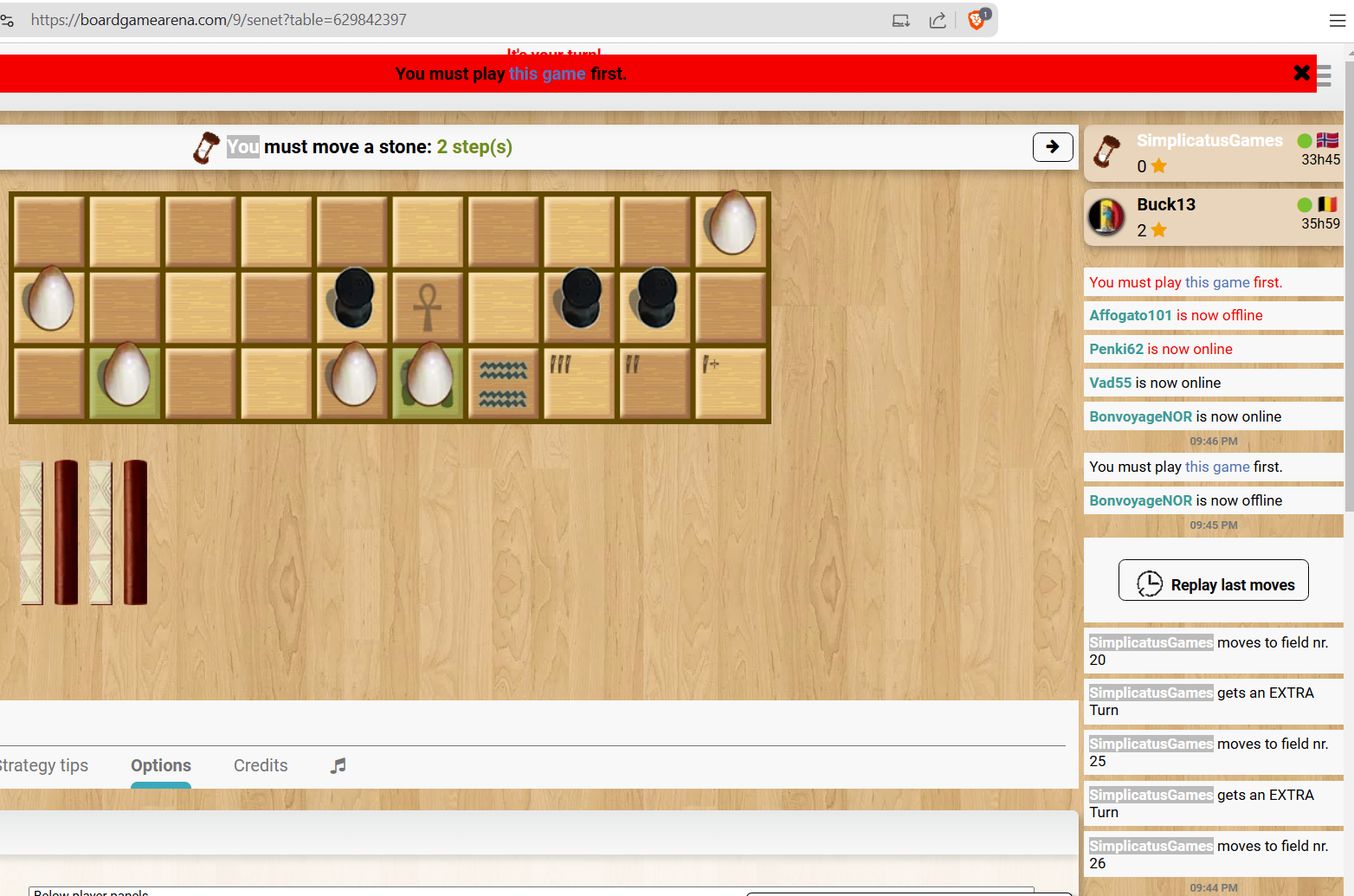Image resolution: width=1354 pixels, height=896 pixels.
Task: Select the black stone two squares right of ankh
Action: click(579, 297)
